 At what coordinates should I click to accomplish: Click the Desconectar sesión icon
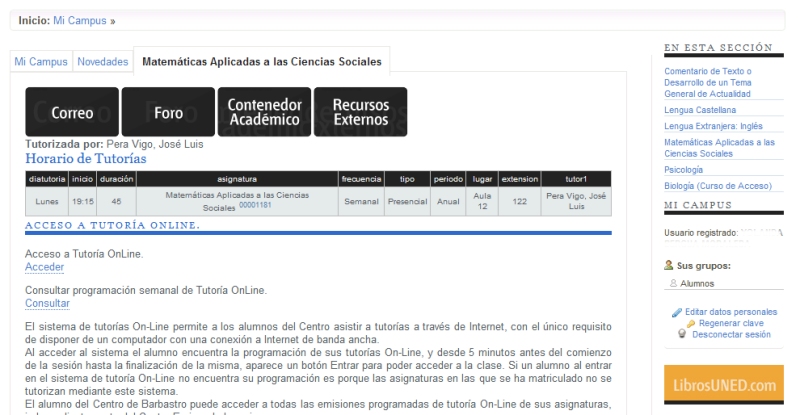click(681, 335)
